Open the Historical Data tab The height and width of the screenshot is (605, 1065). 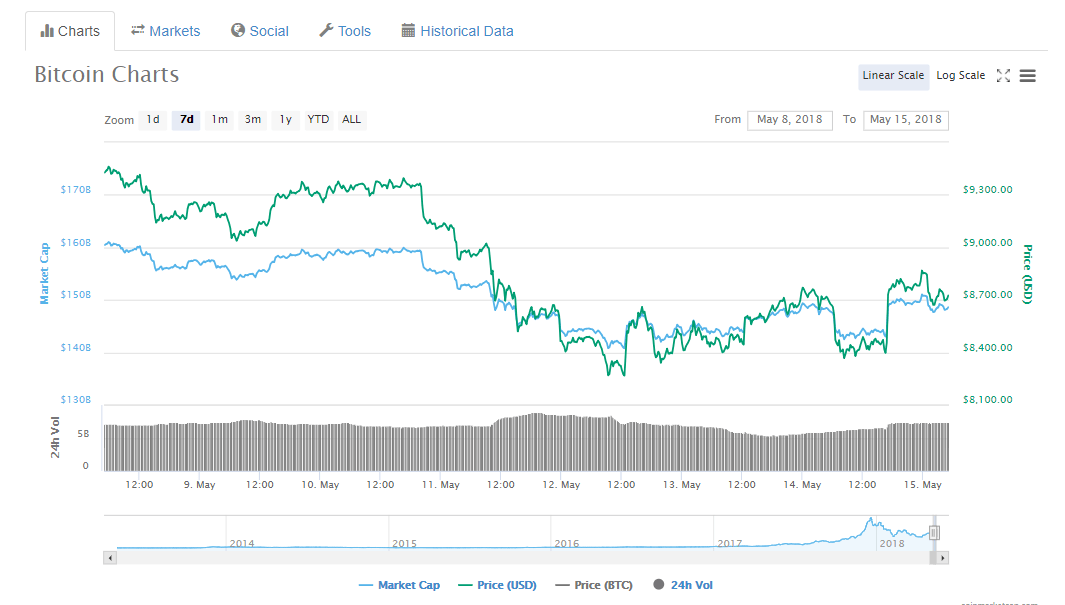457,31
